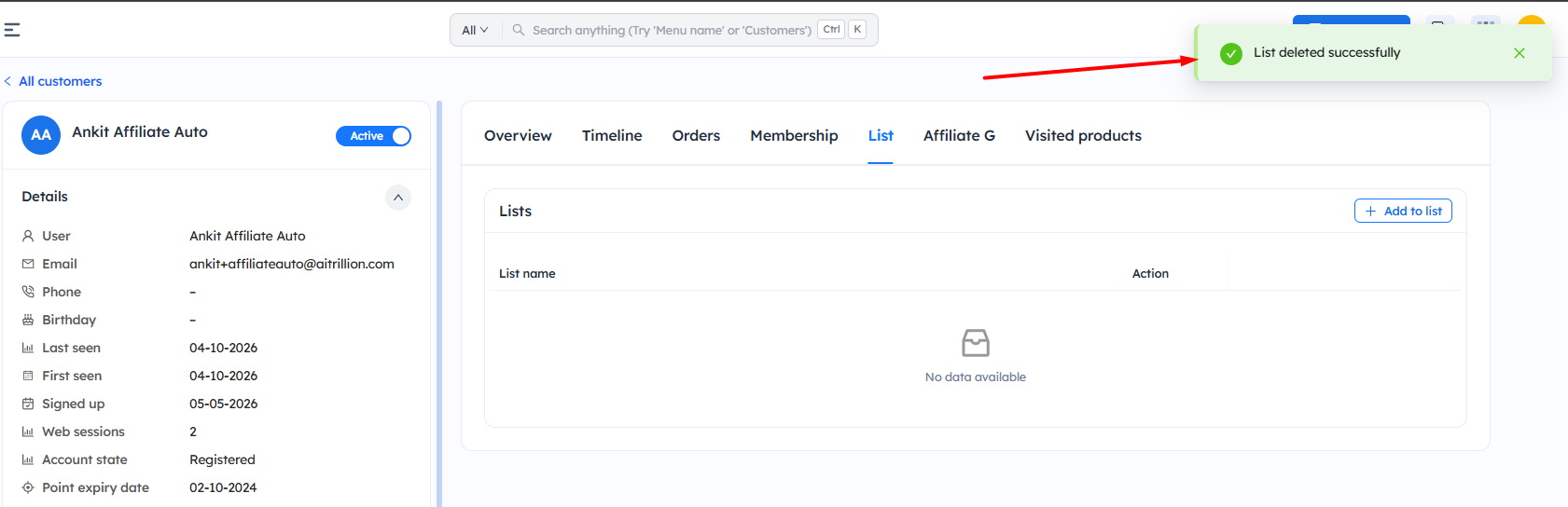
Task: Click the 'No data available' message
Action: pos(976,377)
